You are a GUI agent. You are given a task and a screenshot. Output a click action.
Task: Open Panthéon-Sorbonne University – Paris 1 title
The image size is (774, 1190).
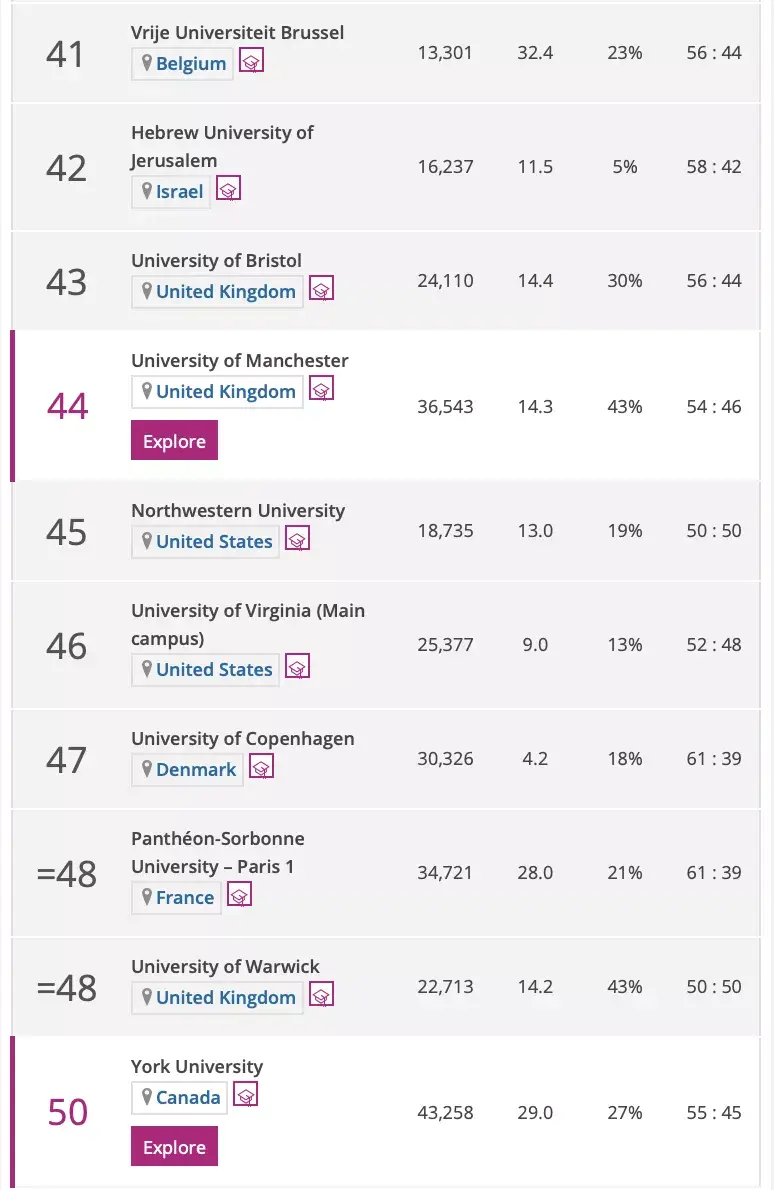click(217, 852)
